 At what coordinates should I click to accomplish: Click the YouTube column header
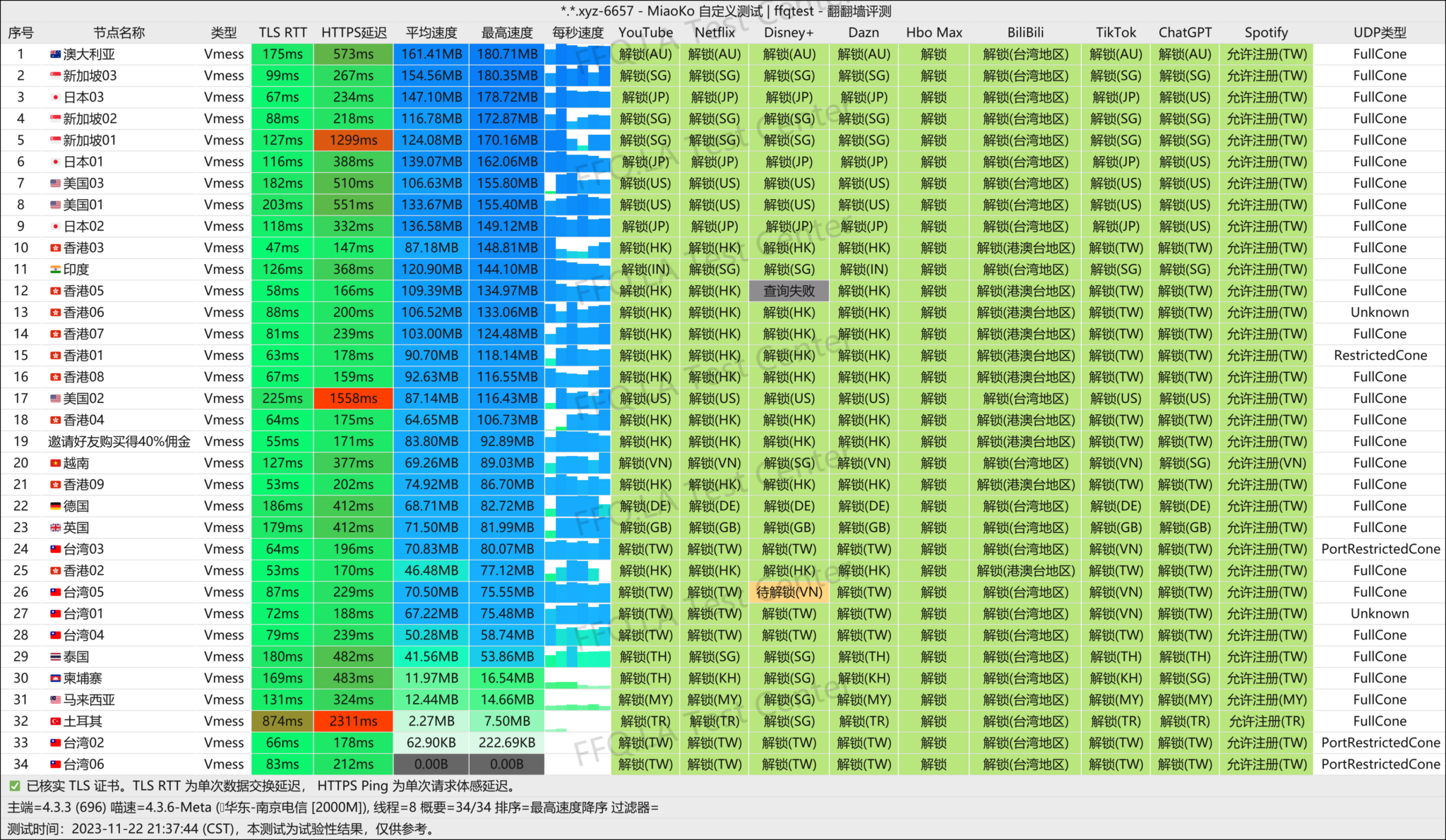pyautogui.click(x=645, y=32)
